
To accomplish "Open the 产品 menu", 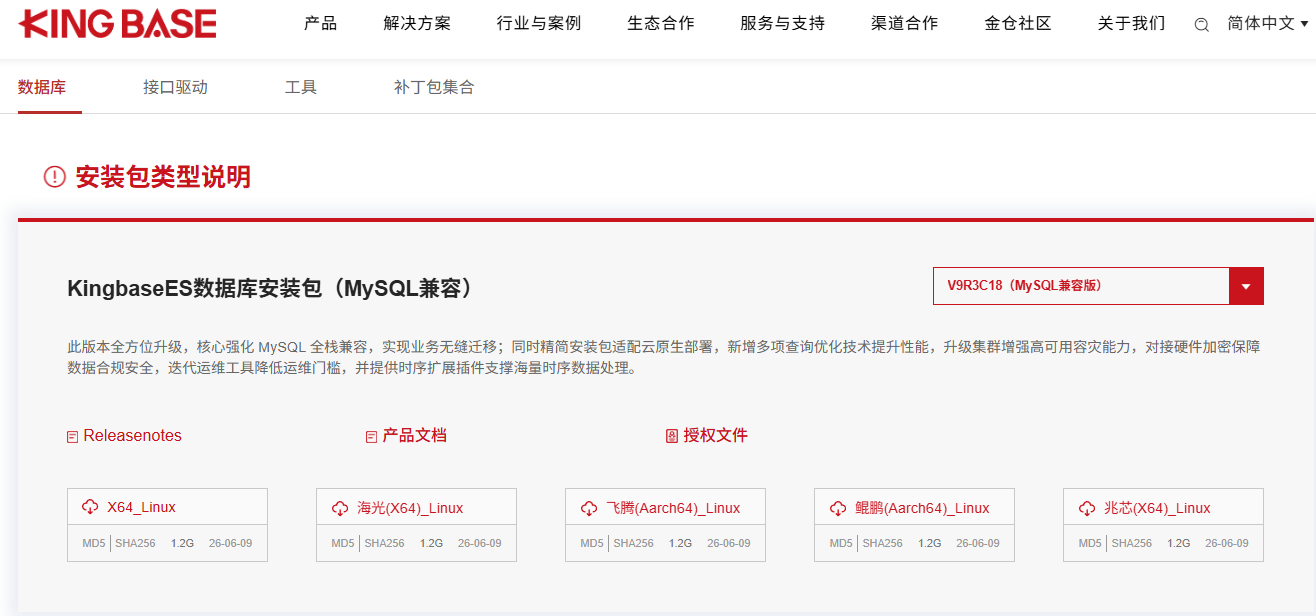I will [320, 23].
